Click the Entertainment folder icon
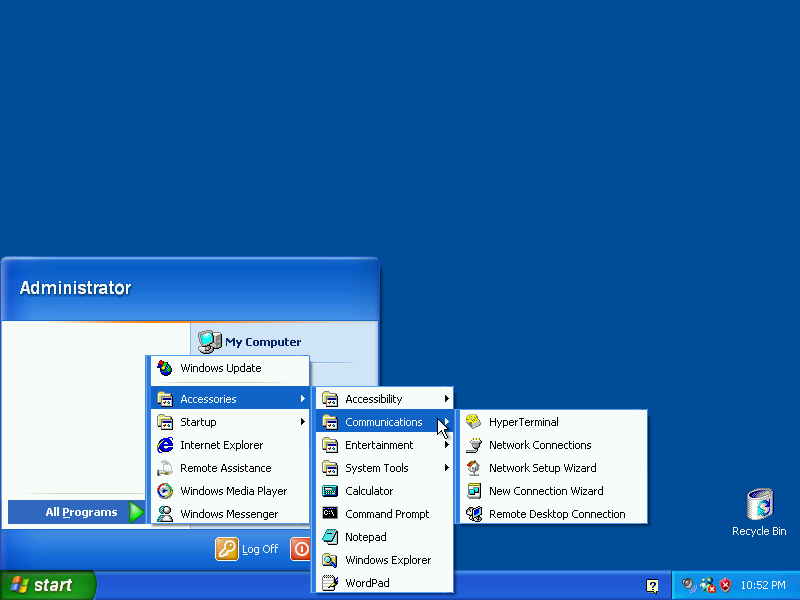 tap(330, 445)
